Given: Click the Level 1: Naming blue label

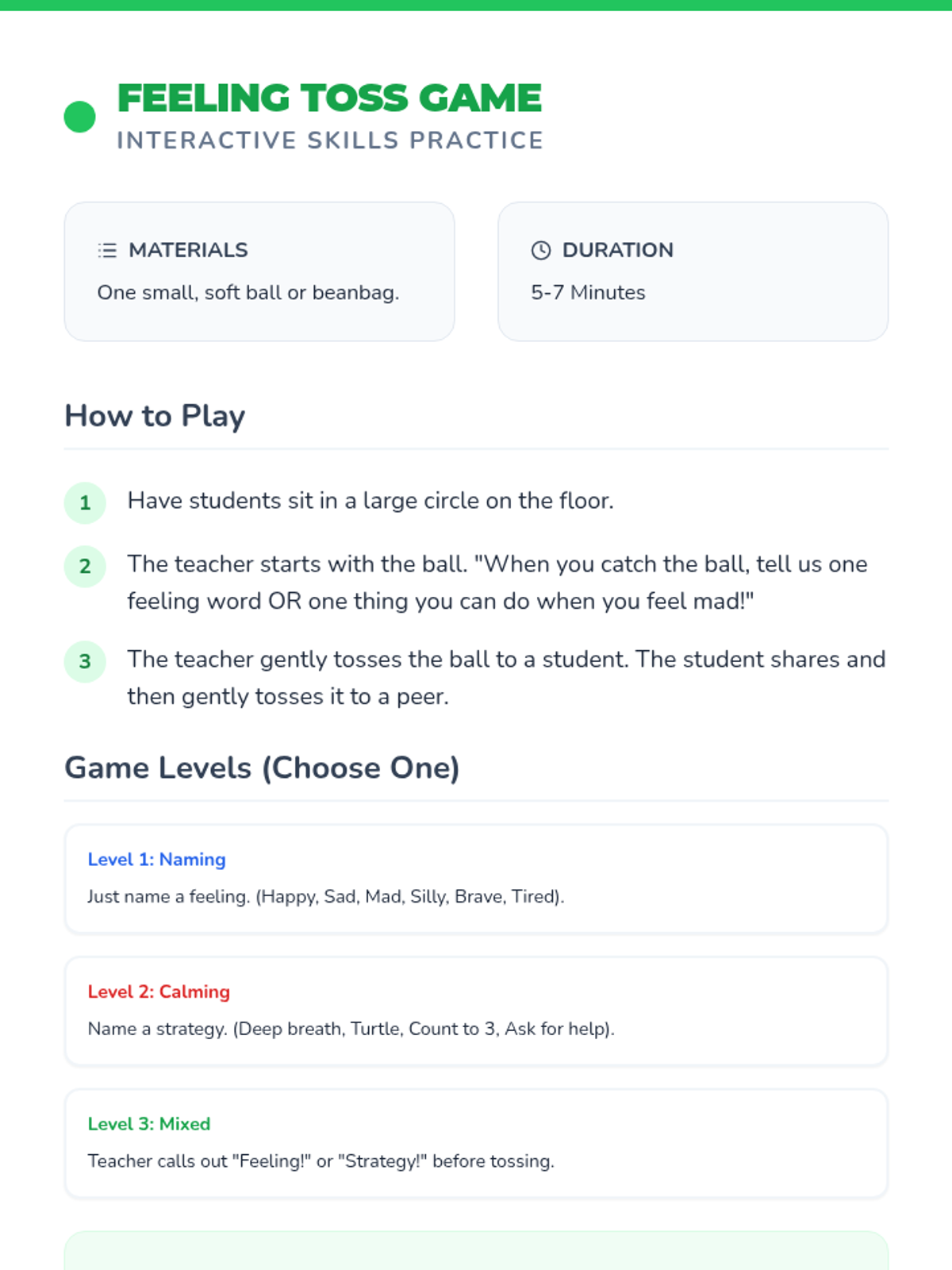Looking at the screenshot, I should tap(156, 860).
